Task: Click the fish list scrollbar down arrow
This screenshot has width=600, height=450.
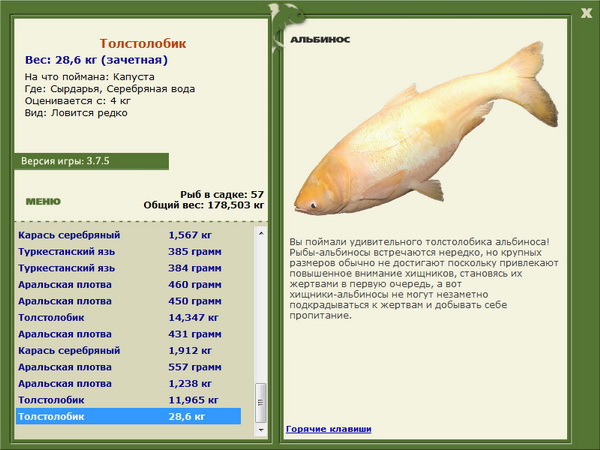Action: tap(261, 430)
